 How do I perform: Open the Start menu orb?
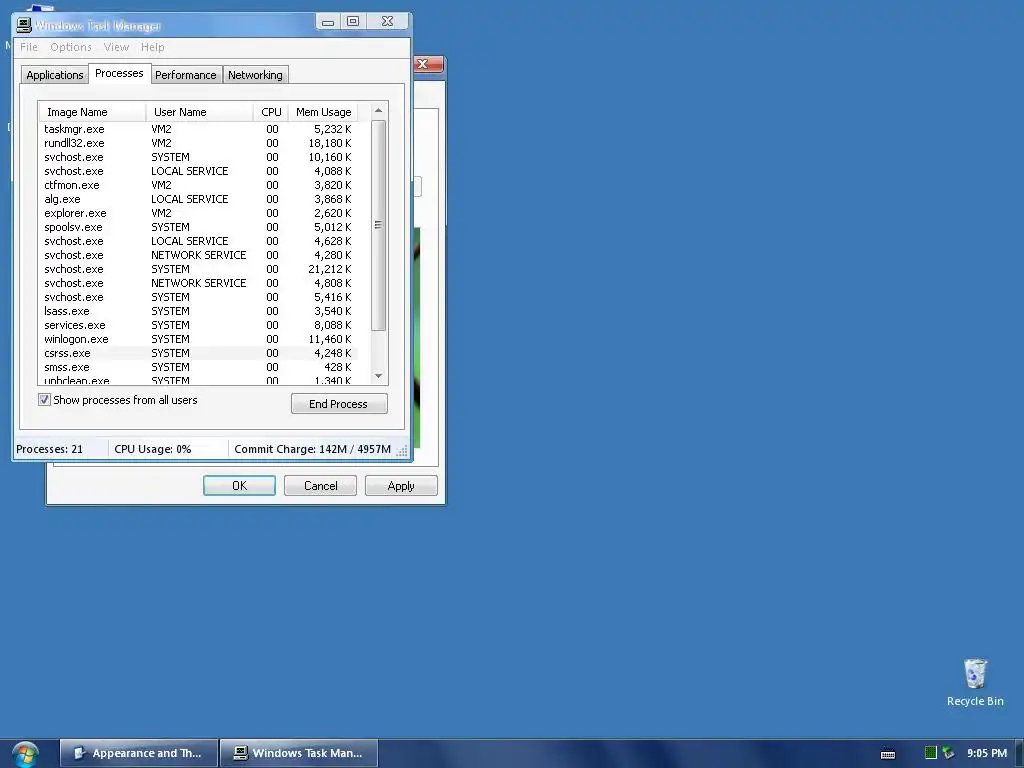[25, 754]
